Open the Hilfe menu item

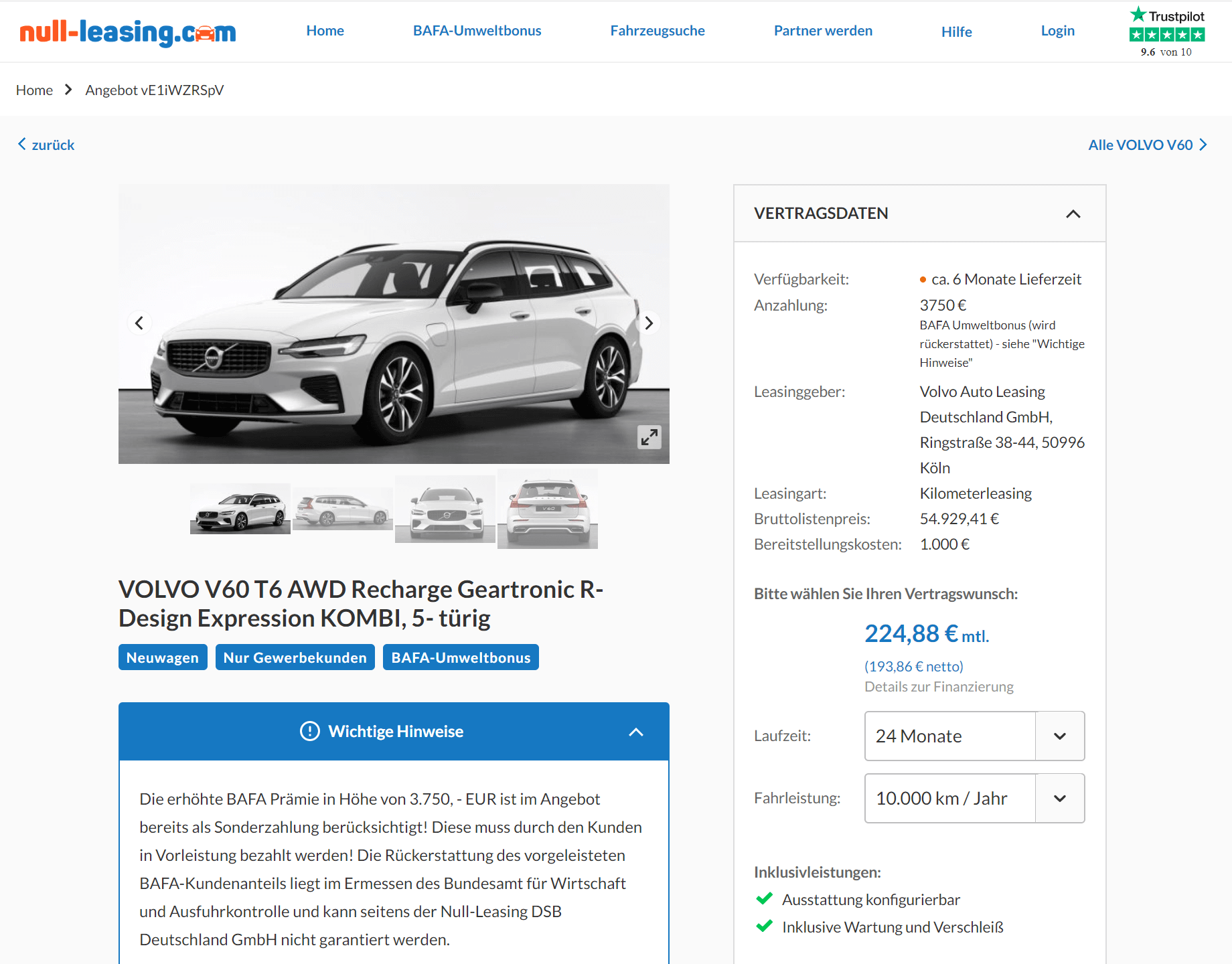pos(957,31)
